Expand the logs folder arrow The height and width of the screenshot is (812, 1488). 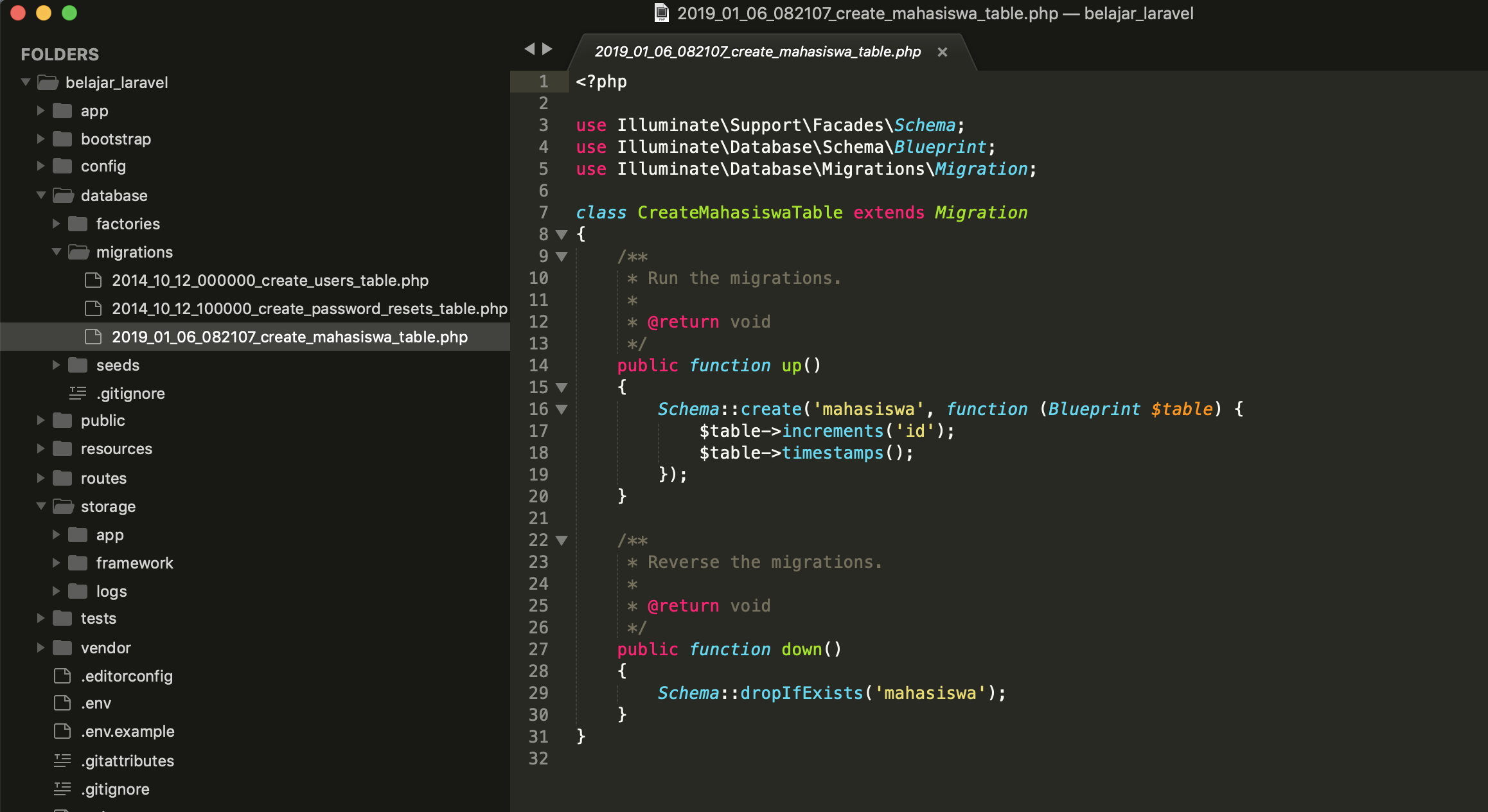56,591
